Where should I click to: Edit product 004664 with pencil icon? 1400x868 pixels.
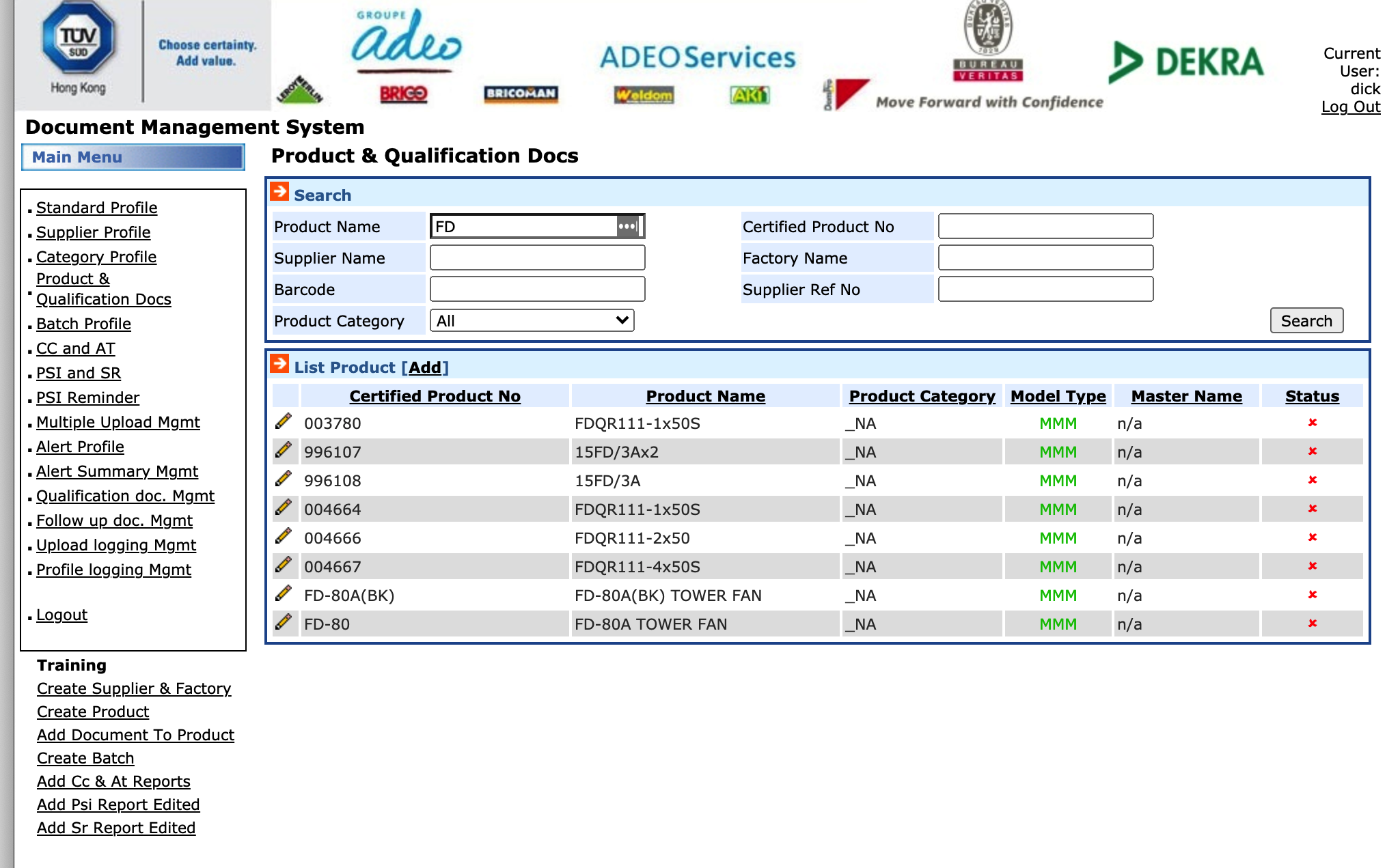click(x=284, y=507)
